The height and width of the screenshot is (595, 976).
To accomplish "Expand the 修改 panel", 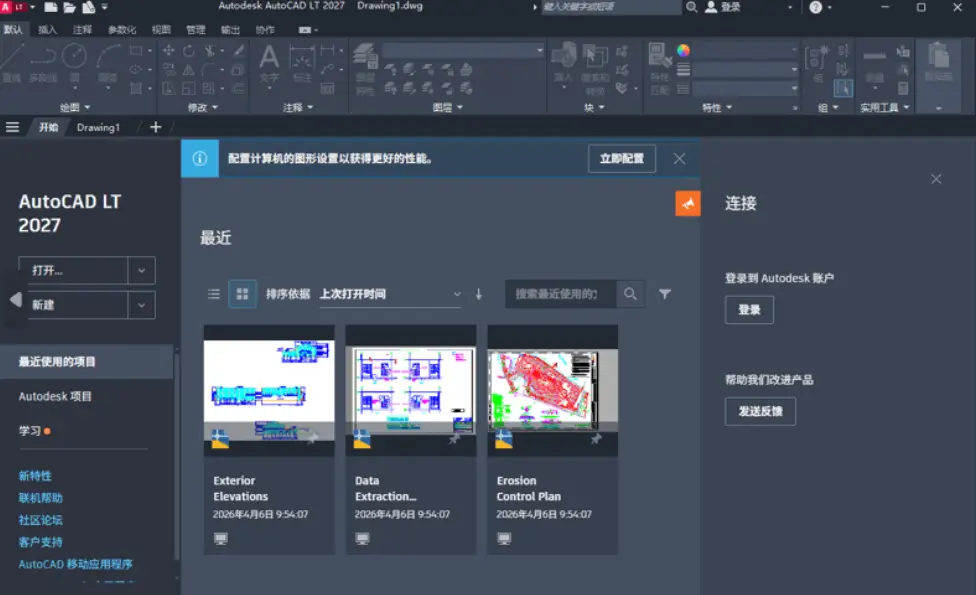I will click(x=203, y=108).
